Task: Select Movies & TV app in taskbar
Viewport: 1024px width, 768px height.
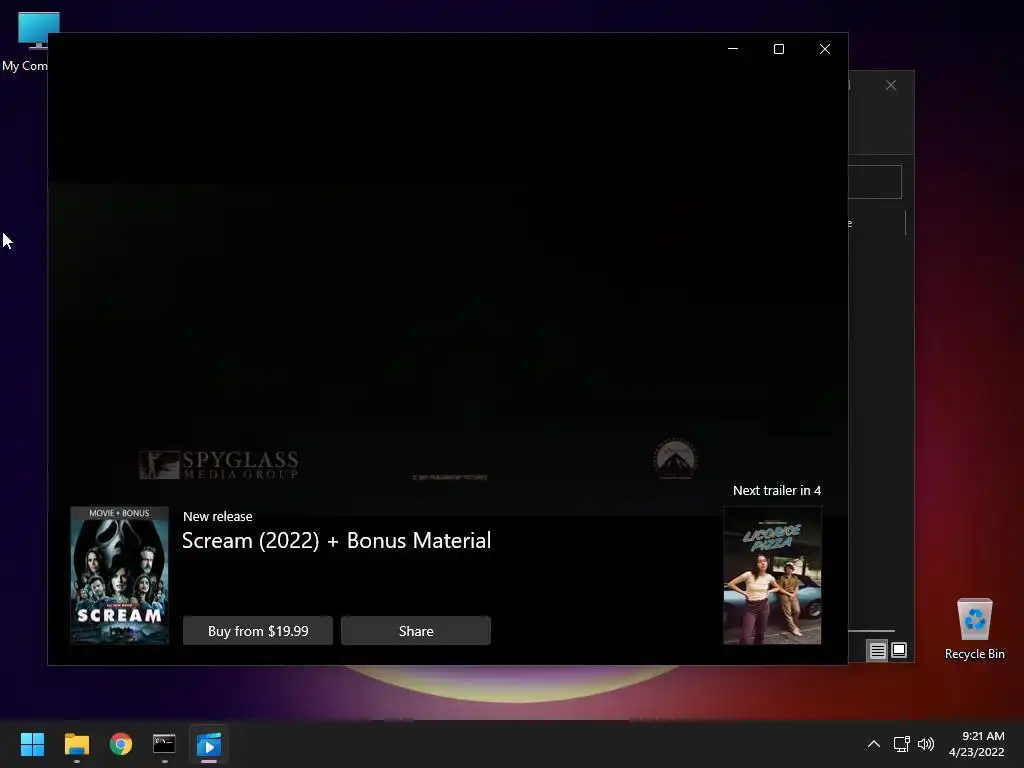Action: pos(209,744)
